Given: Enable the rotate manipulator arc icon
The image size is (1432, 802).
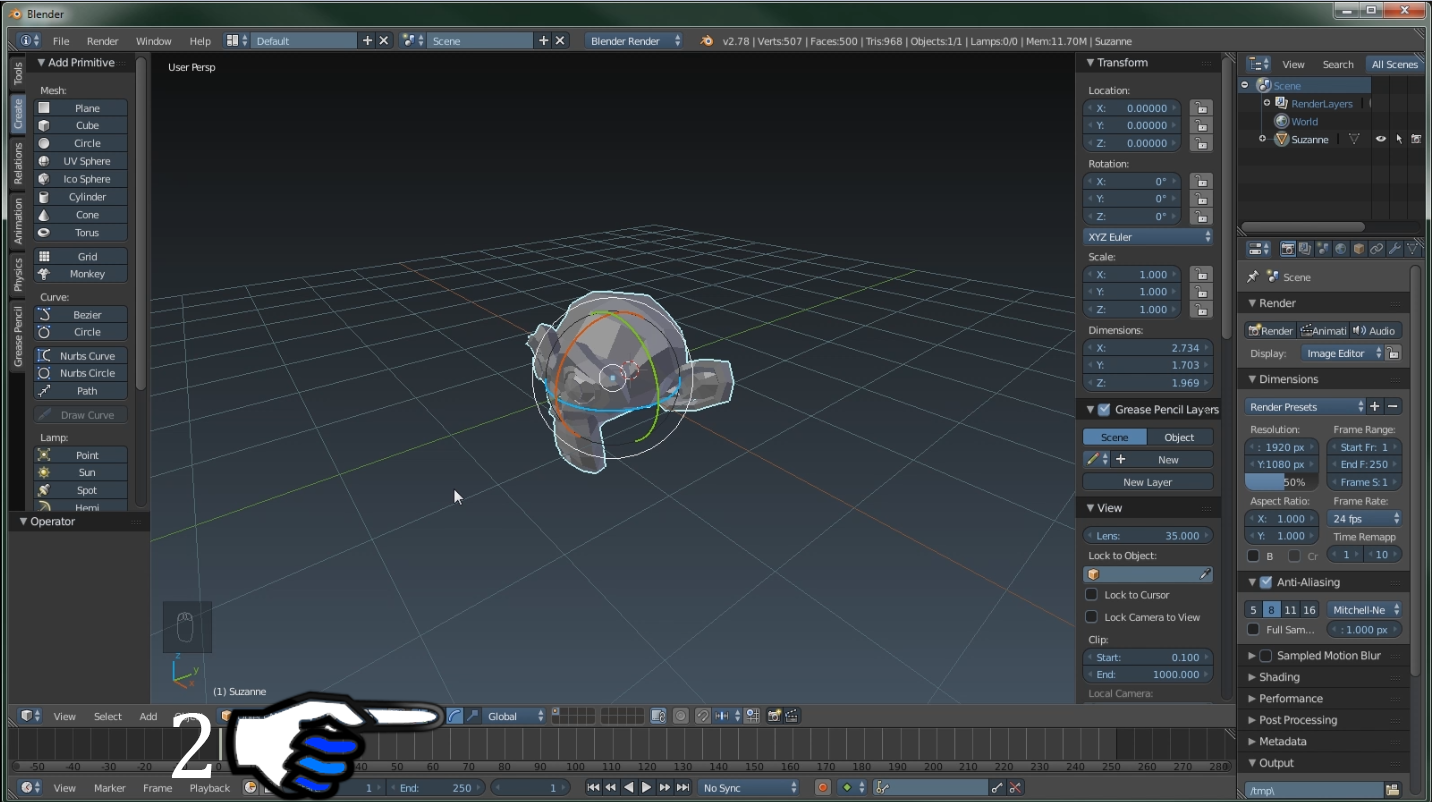Looking at the screenshot, I should 455,716.
